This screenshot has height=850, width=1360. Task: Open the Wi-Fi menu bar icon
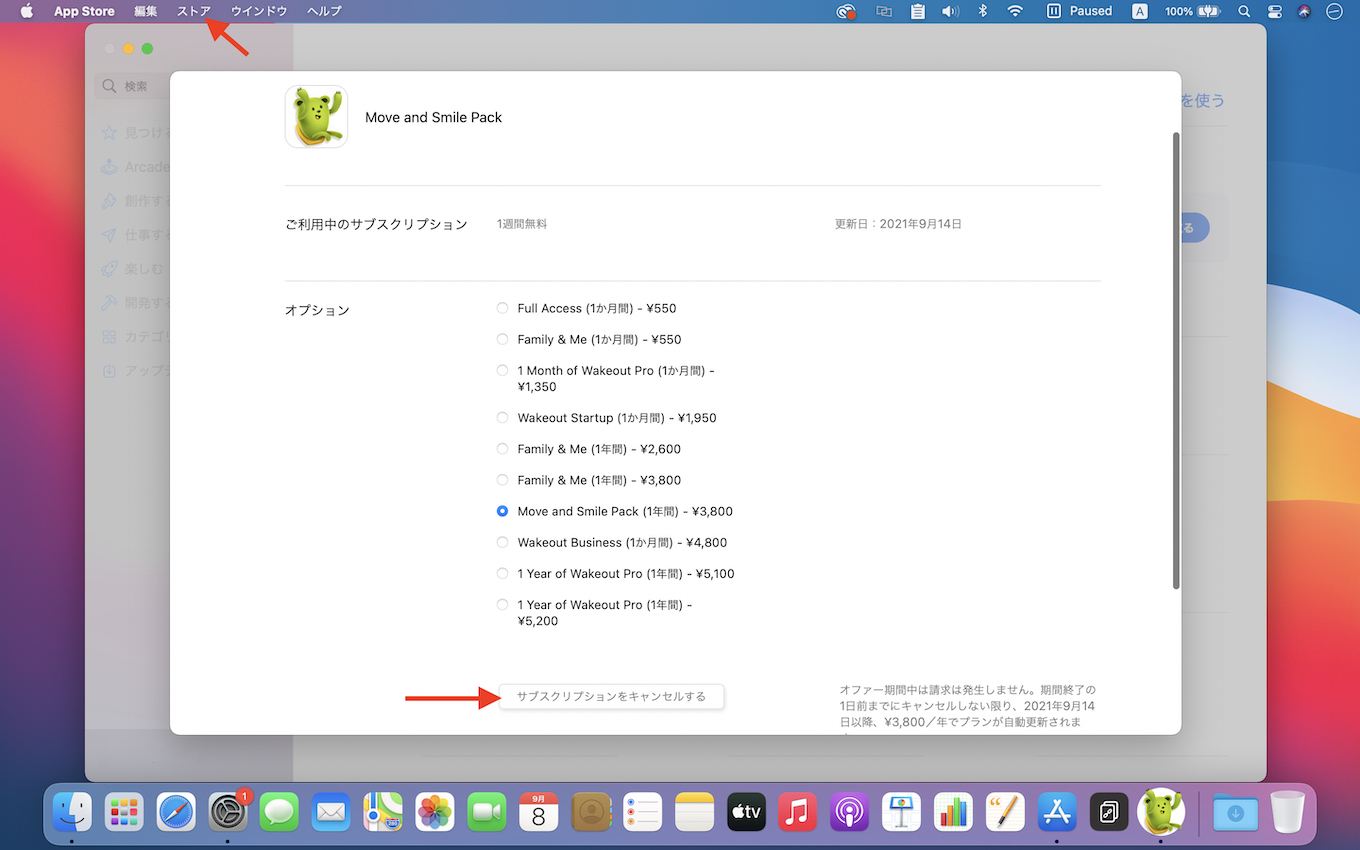coord(1016,11)
